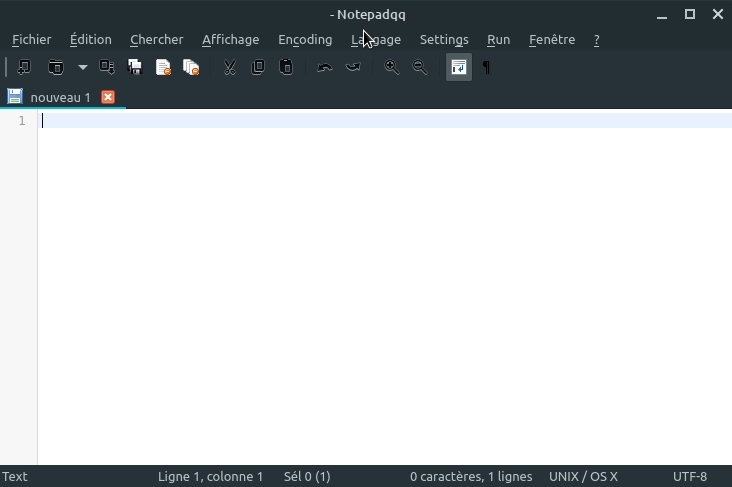Click line number 1 in the gutter
This screenshot has height=487, width=732.
(x=21, y=121)
